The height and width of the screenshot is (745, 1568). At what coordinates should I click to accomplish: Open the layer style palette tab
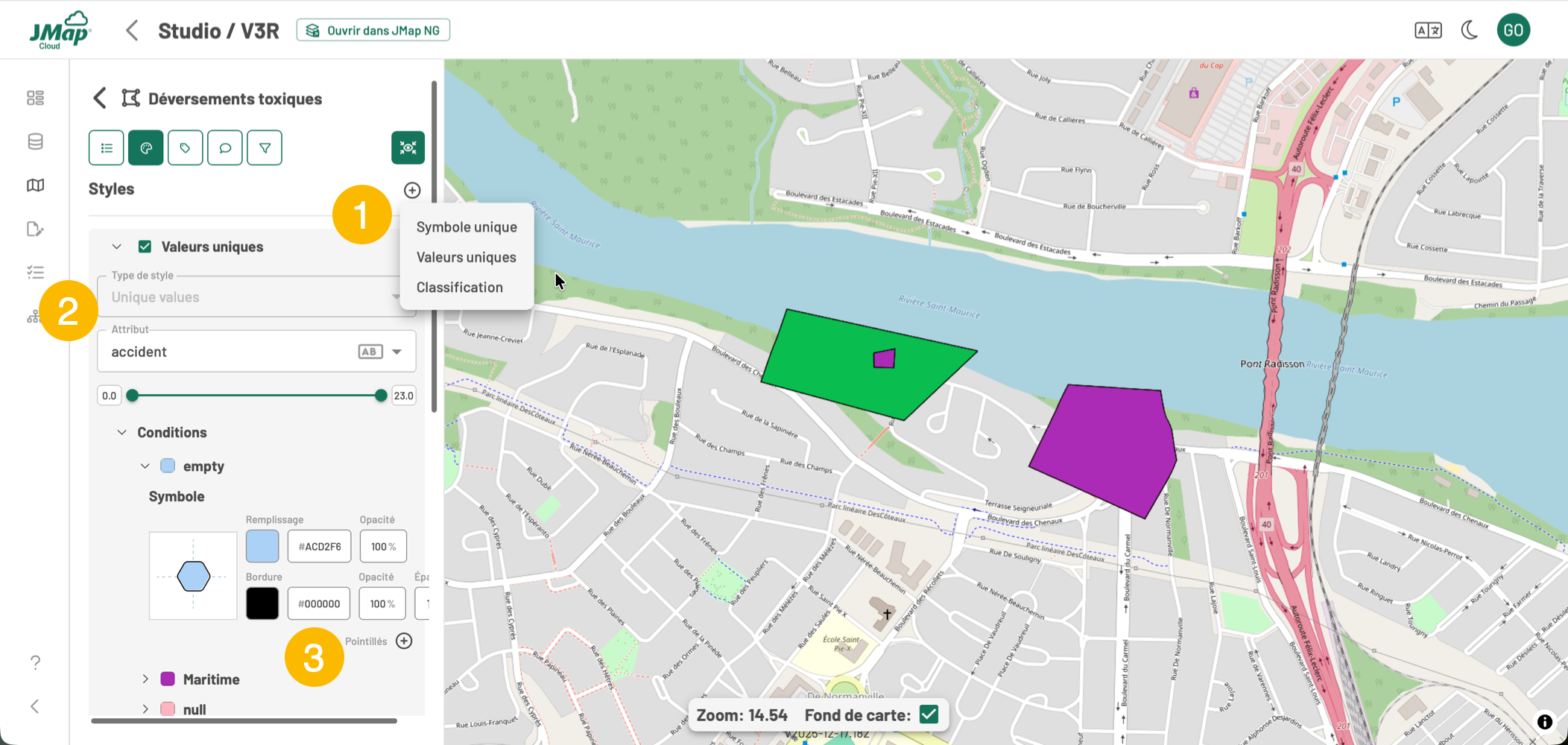click(x=146, y=148)
